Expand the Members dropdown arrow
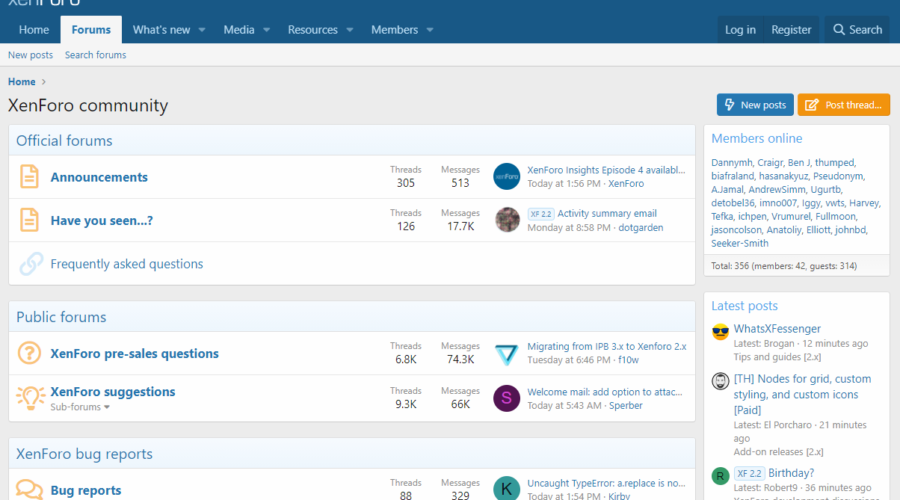The height and width of the screenshot is (500, 900). [x=430, y=30]
